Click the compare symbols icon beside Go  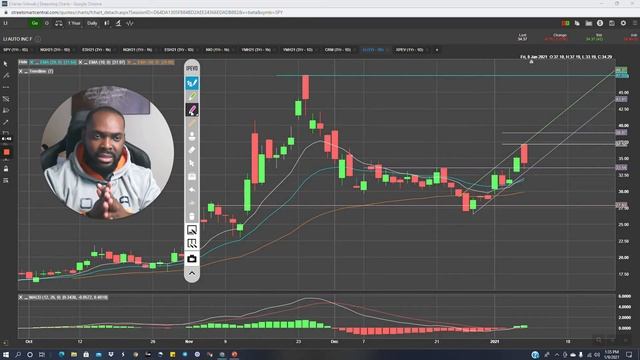tap(59, 23)
